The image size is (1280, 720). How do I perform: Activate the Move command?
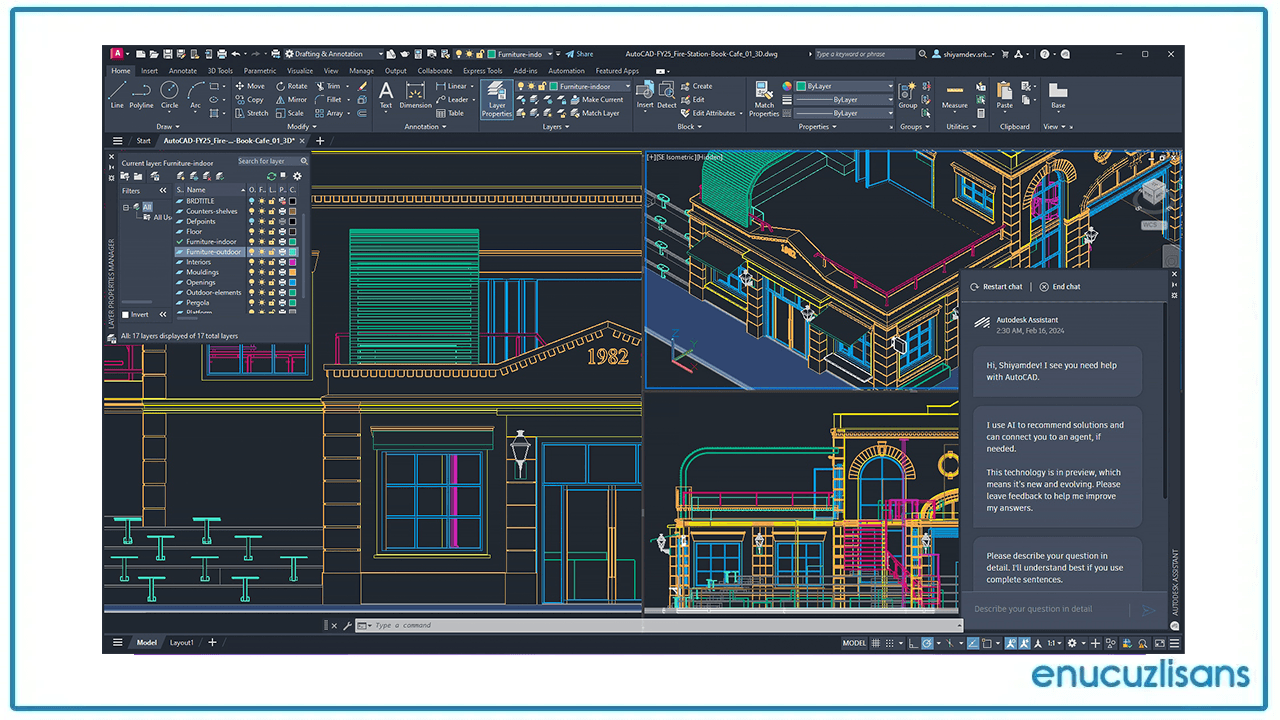[x=250, y=86]
